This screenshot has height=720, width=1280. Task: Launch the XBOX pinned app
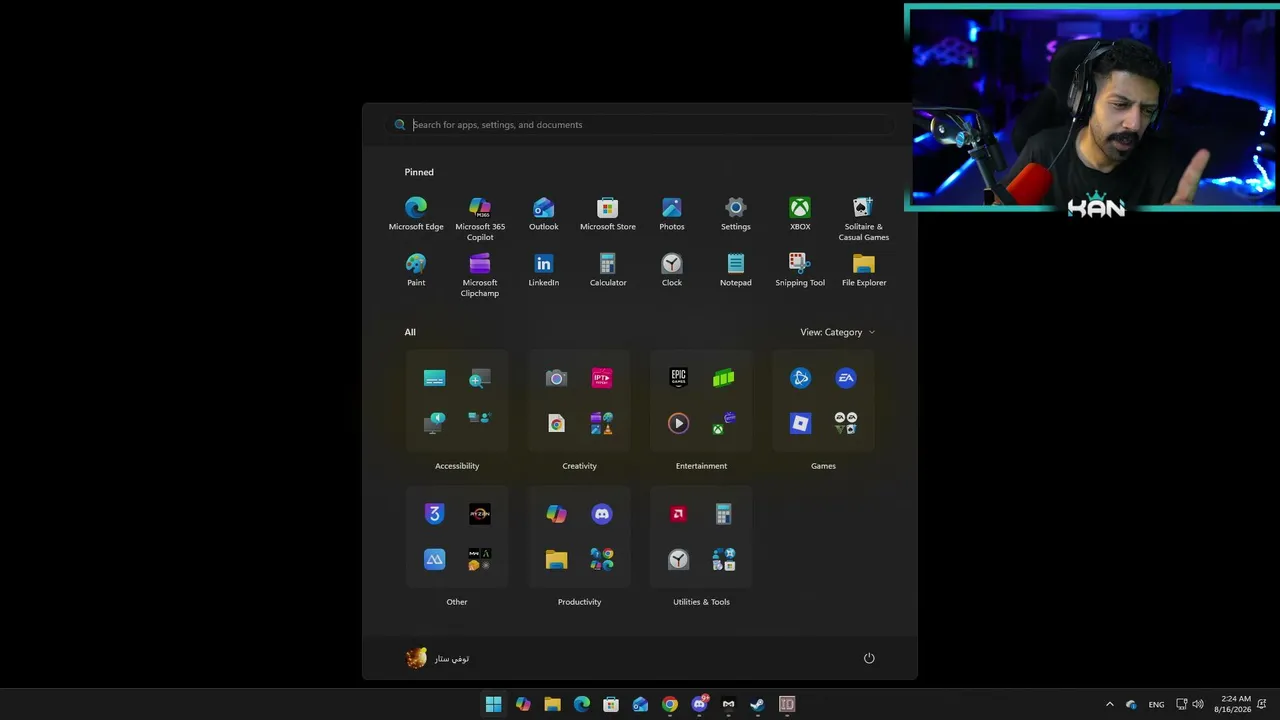[x=800, y=214]
